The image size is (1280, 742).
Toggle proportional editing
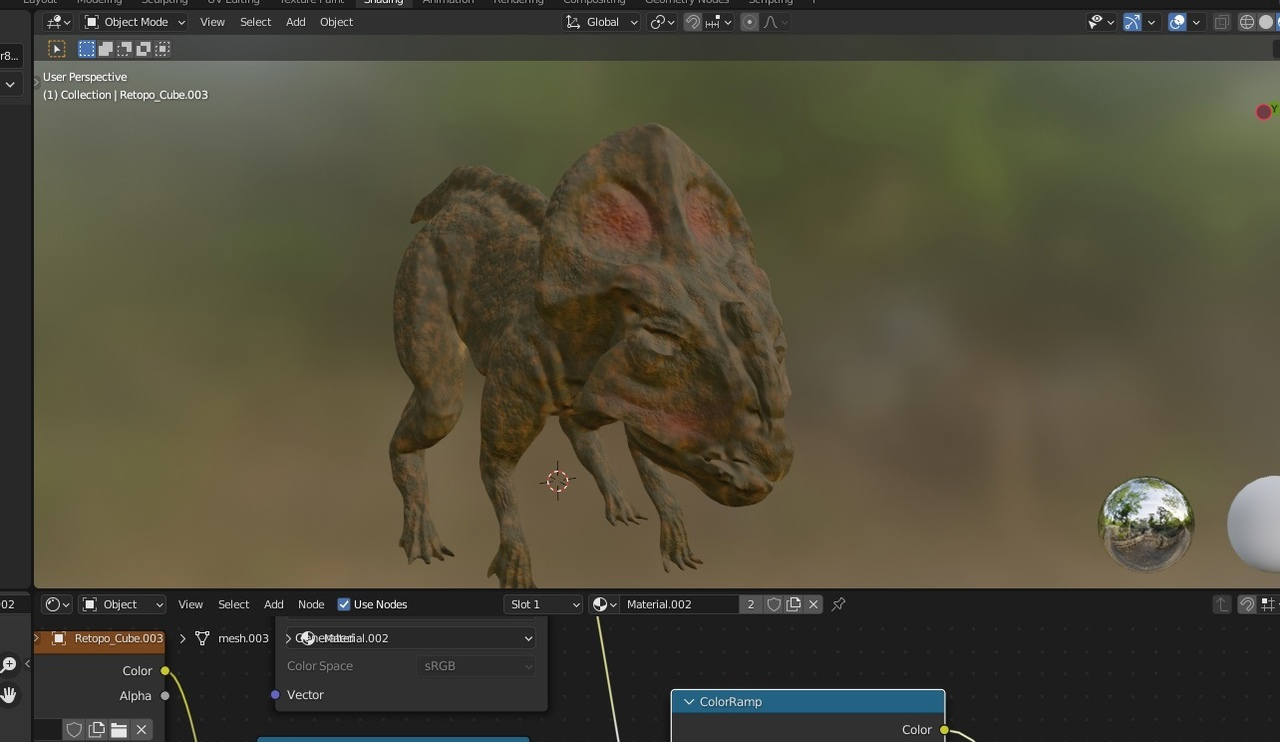(x=749, y=22)
